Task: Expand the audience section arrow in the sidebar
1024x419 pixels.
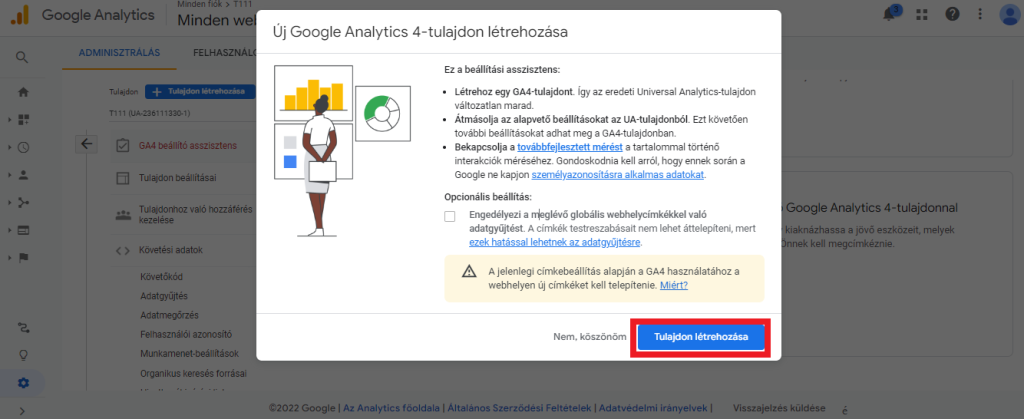Action: pyautogui.click(x=9, y=175)
